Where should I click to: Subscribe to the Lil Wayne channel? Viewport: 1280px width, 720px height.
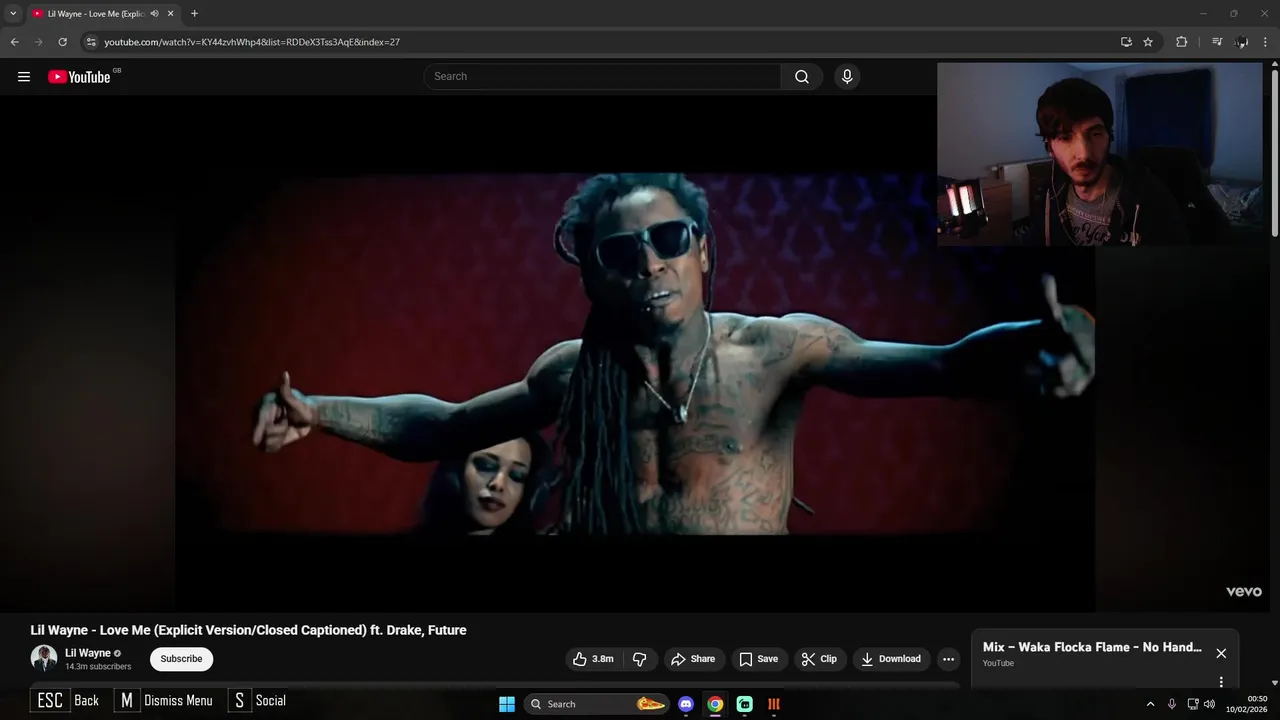coord(181,659)
